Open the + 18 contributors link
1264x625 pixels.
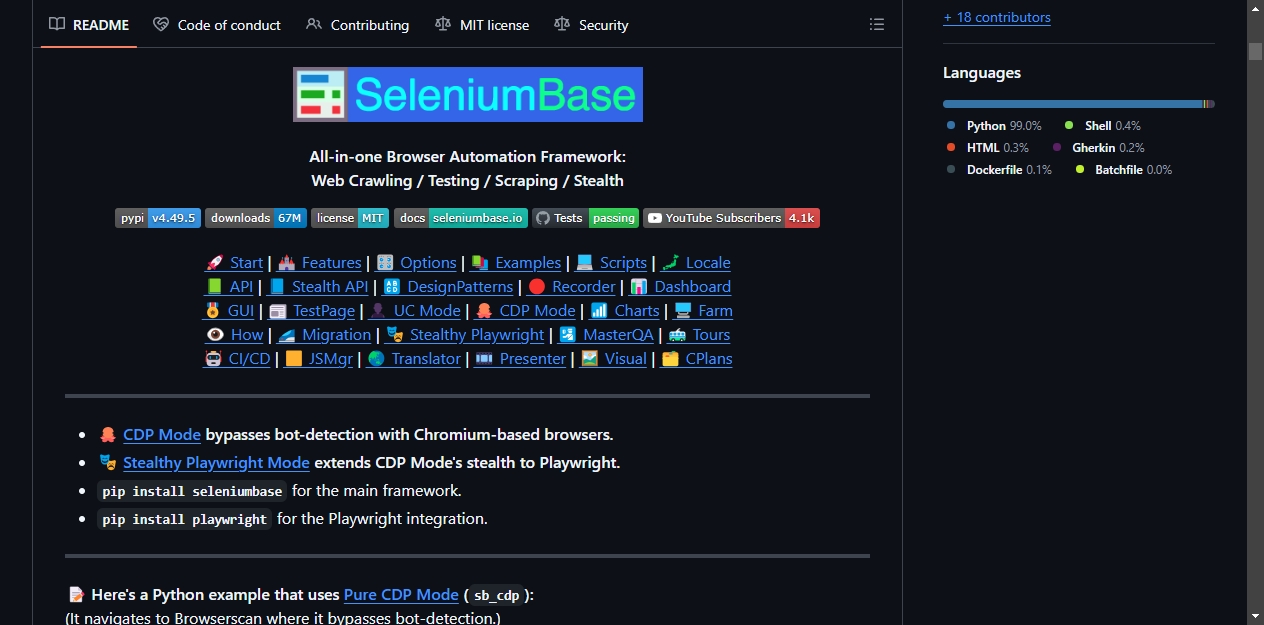click(997, 17)
